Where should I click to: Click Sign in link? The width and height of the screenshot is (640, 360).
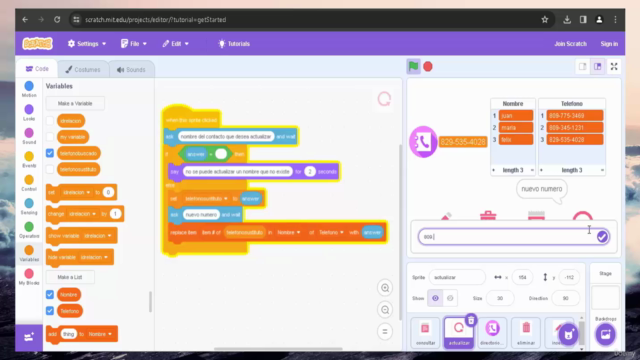coord(609,44)
